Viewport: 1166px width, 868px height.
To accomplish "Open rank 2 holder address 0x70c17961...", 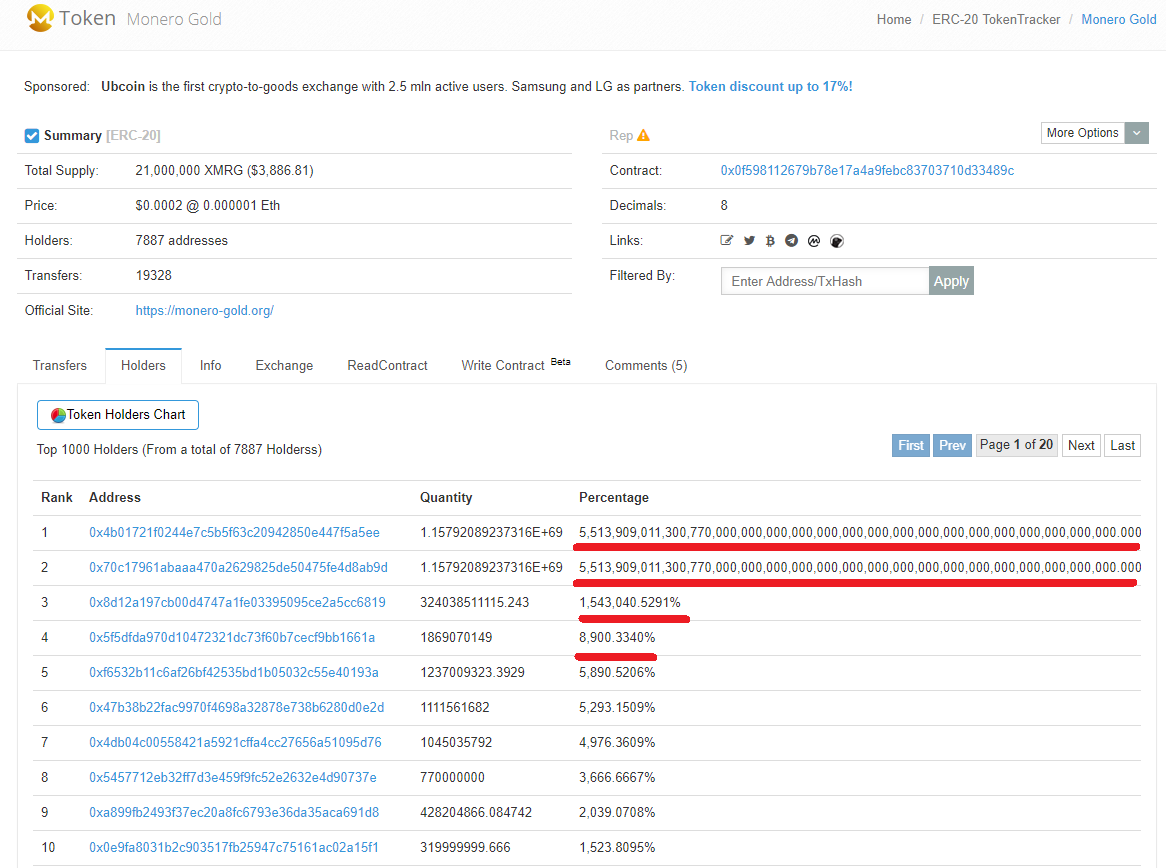I will tap(238, 568).
